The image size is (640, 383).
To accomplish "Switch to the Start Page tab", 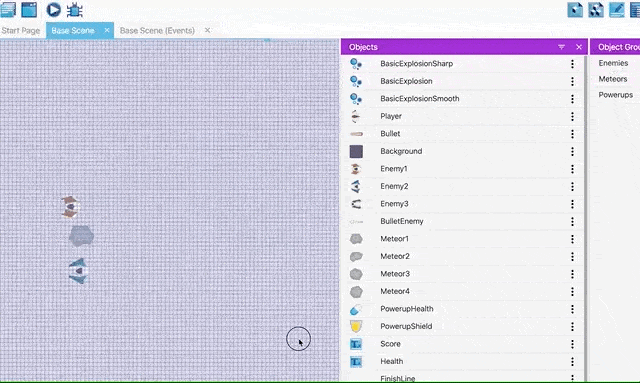I will 20,31.
